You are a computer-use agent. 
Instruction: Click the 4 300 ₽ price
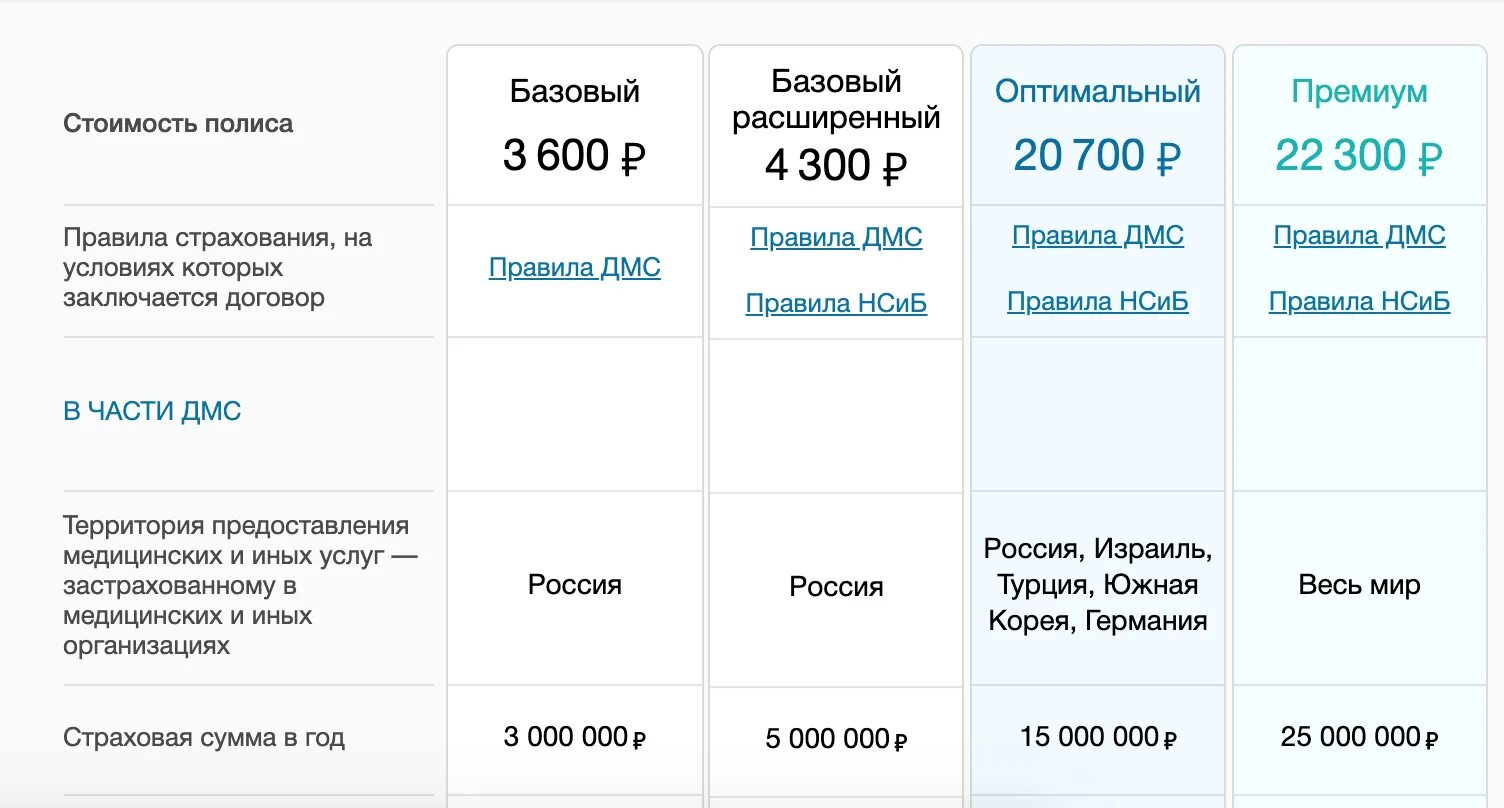pos(836,166)
